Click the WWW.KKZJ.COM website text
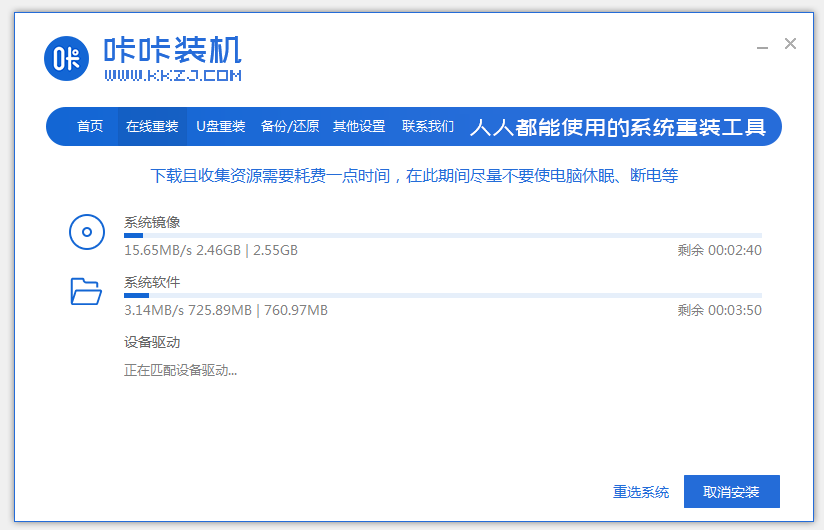The height and width of the screenshot is (530, 824). (x=172, y=75)
